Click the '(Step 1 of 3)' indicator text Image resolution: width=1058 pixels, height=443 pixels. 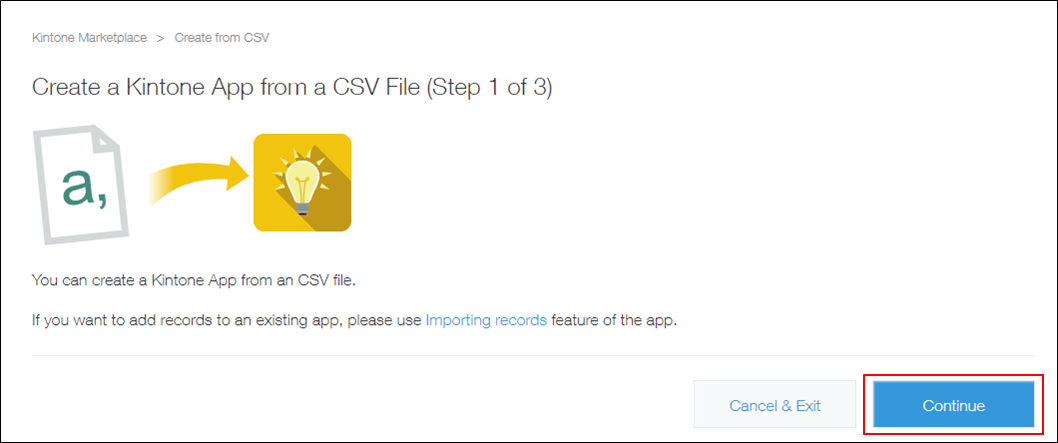click(490, 87)
